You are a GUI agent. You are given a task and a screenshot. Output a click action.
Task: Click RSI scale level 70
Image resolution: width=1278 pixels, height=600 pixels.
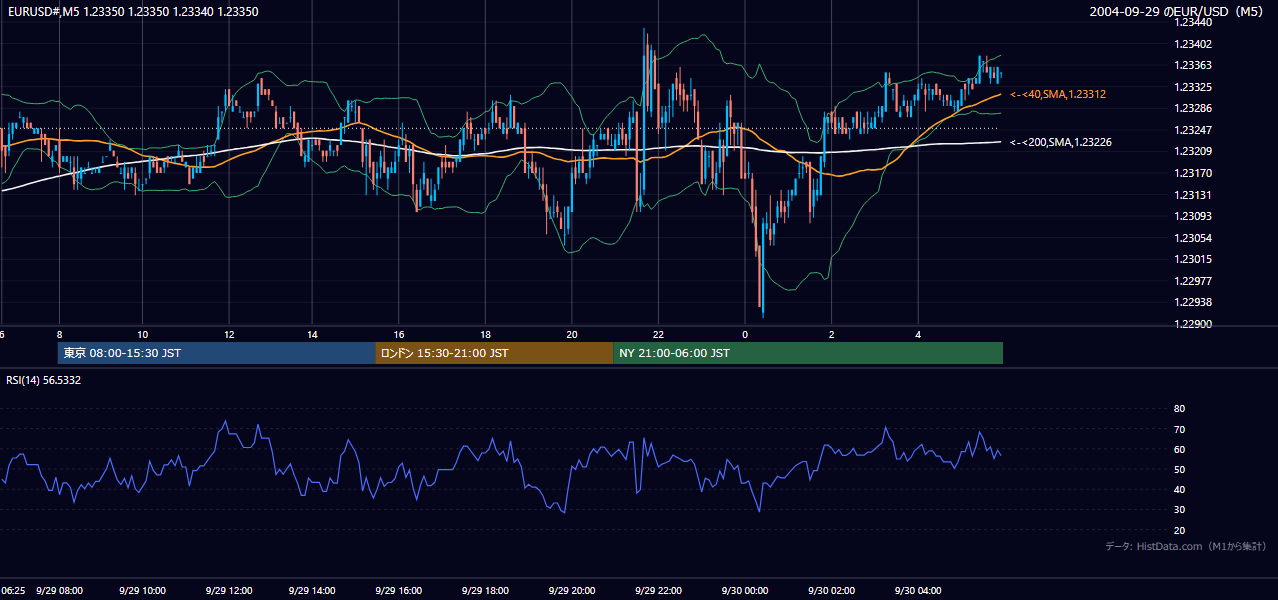(1179, 429)
